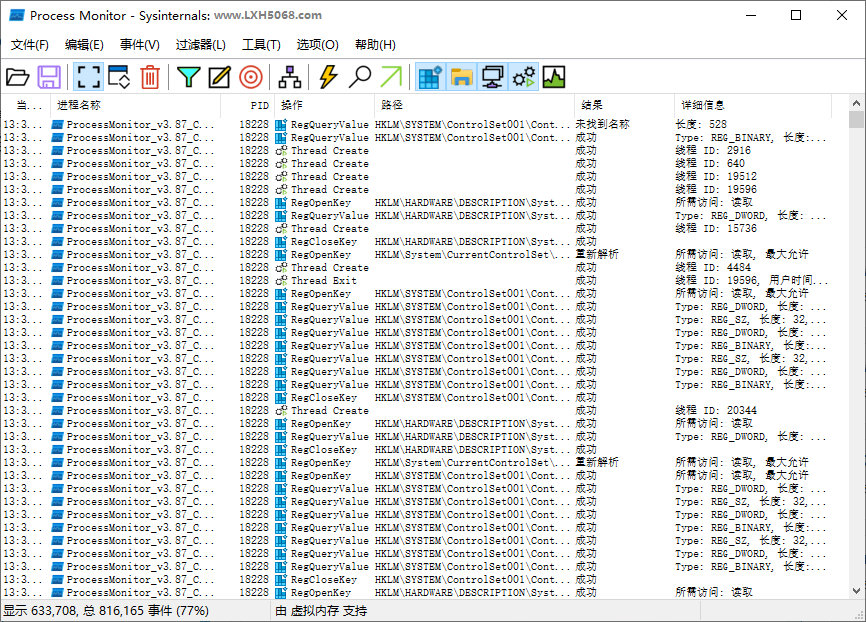Open the 文件(F) menu
The height and width of the screenshot is (622, 866).
tap(30, 45)
